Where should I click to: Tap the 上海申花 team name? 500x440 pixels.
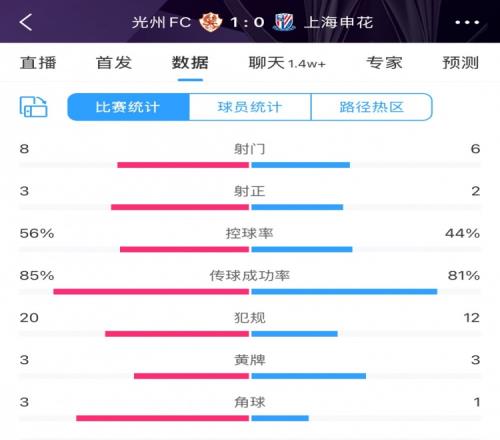[339, 22]
